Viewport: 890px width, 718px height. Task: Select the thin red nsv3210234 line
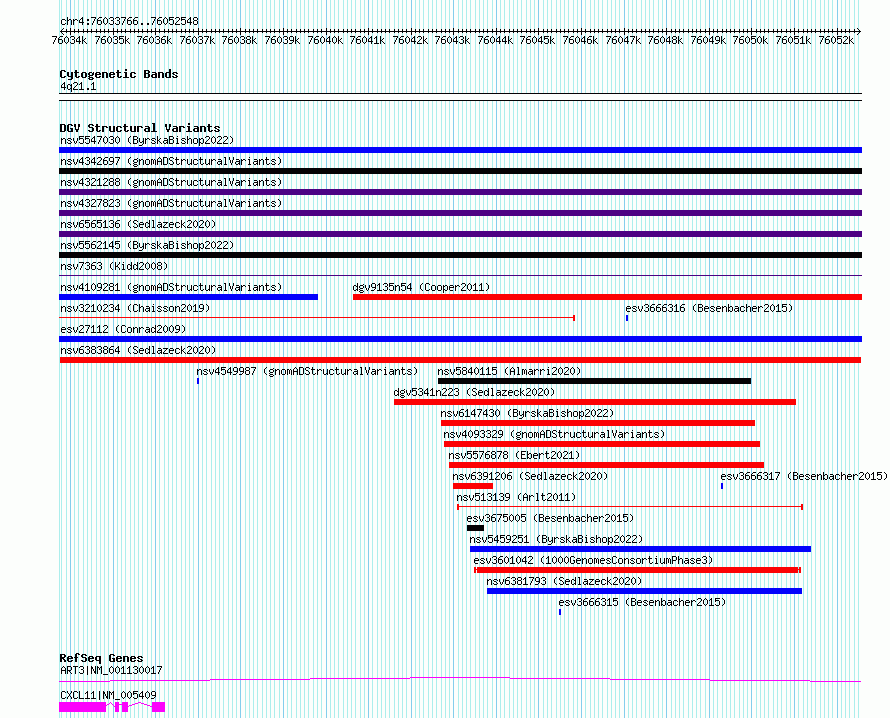[317, 318]
